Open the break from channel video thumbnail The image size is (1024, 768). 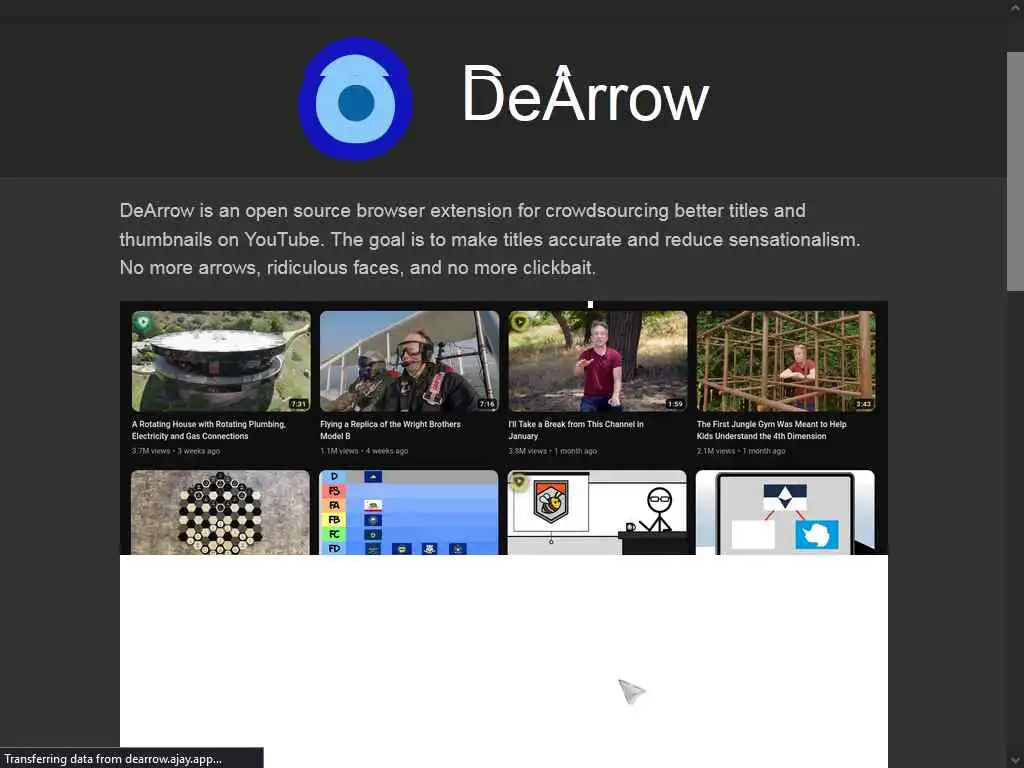click(598, 361)
